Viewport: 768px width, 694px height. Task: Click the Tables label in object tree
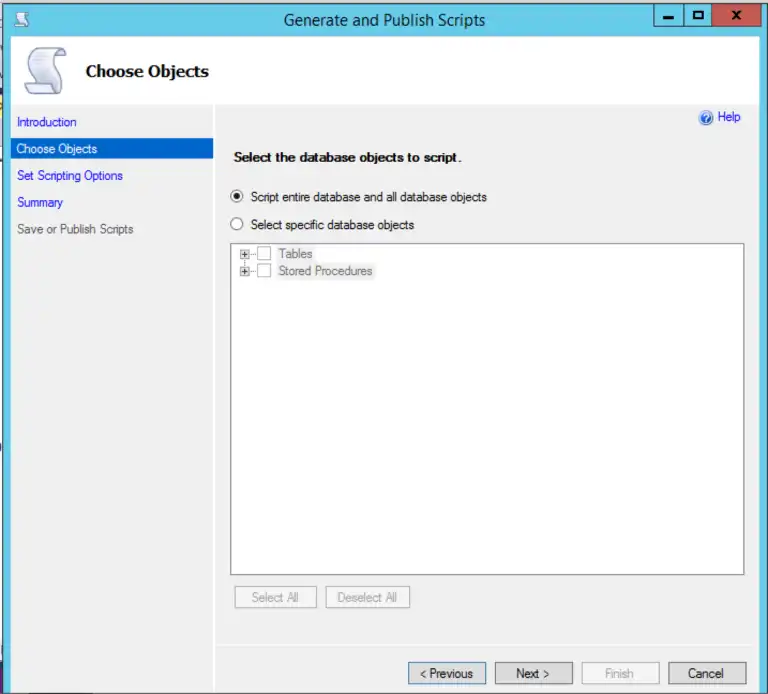click(295, 254)
